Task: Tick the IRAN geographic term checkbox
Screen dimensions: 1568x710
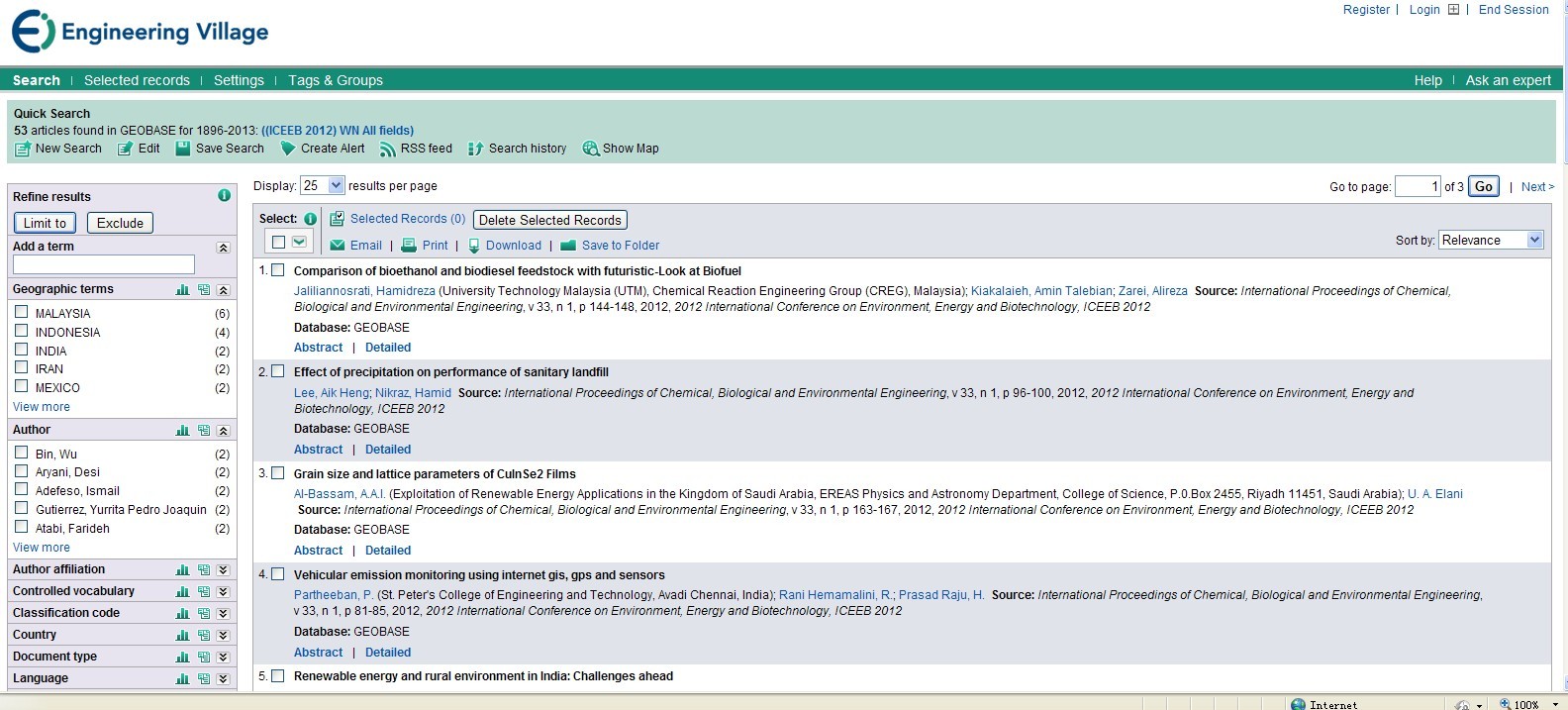Action: click(21, 367)
